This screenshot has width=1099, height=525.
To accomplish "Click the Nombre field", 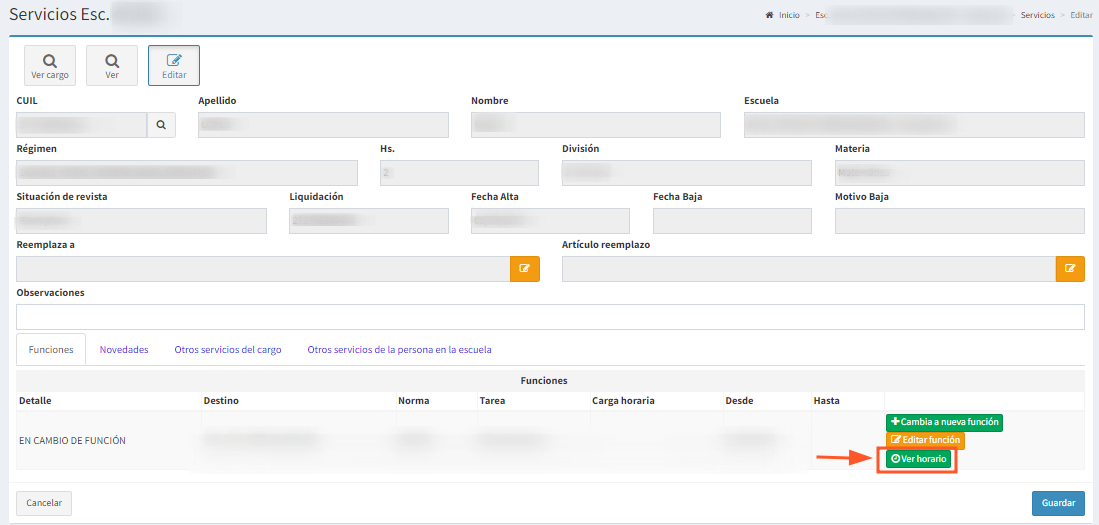I will [596, 125].
